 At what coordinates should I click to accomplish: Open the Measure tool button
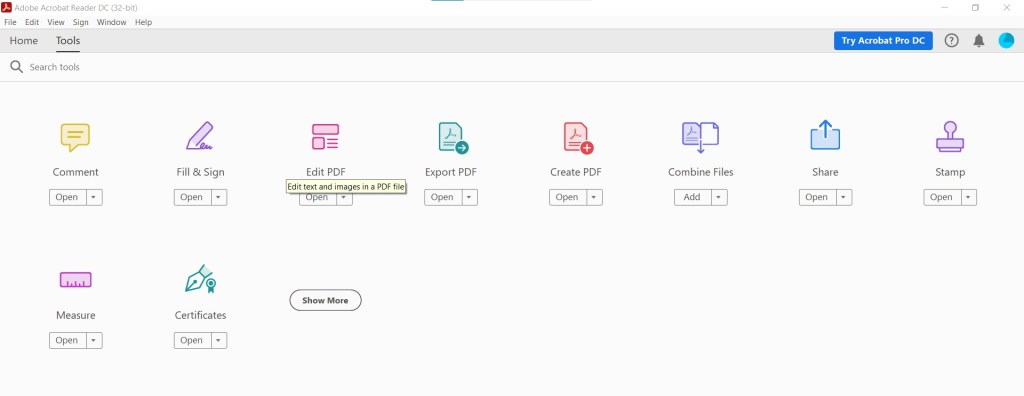(x=68, y=340)
